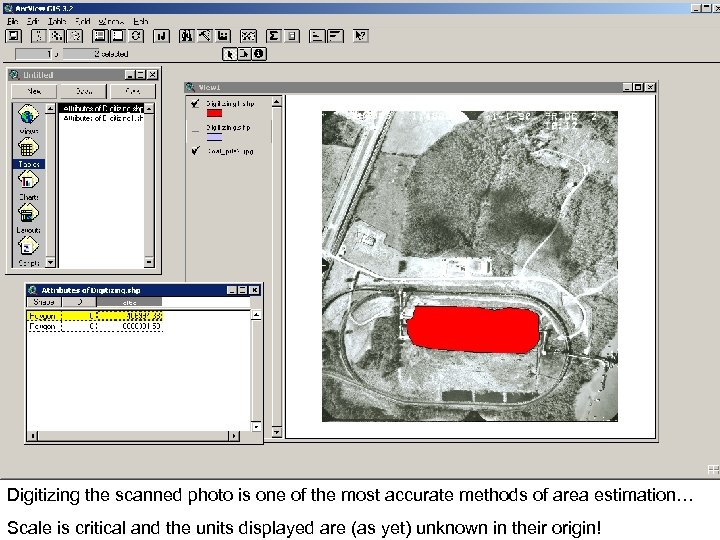
Task: Click the attribute table scroll right arrow
Action: [x=234, y=436]
